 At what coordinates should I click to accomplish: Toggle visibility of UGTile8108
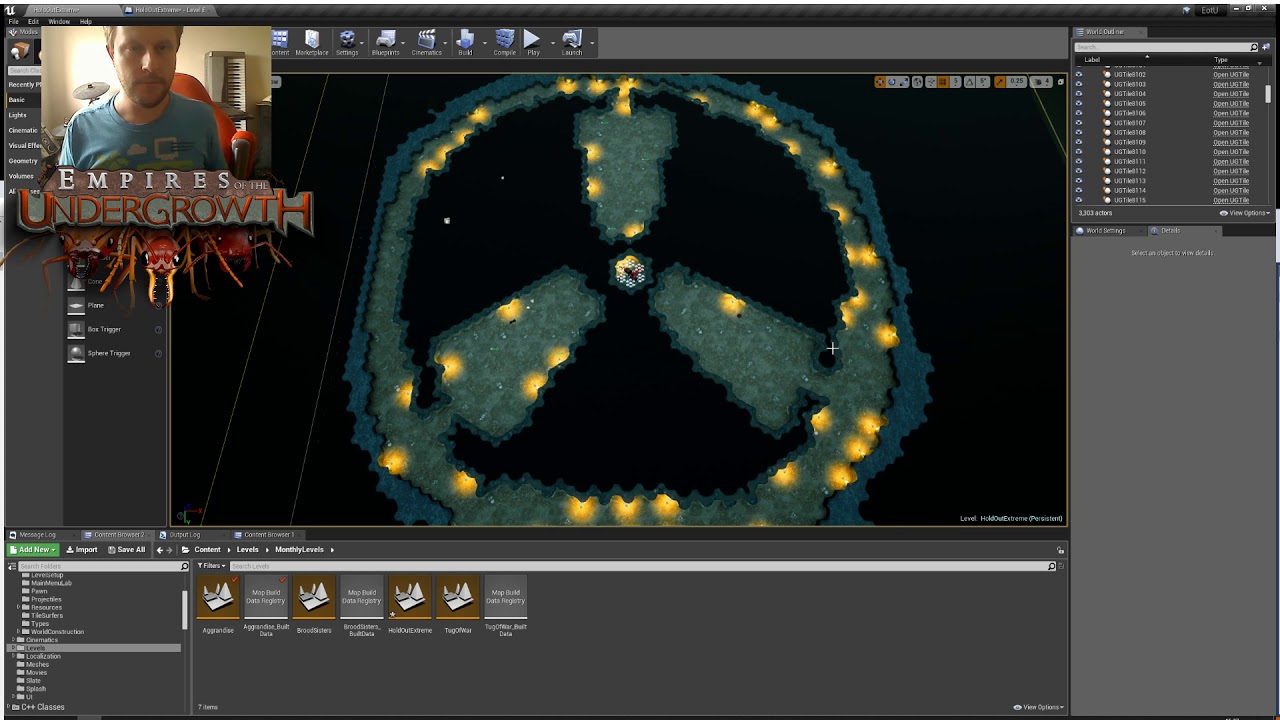click(1078, 133)
